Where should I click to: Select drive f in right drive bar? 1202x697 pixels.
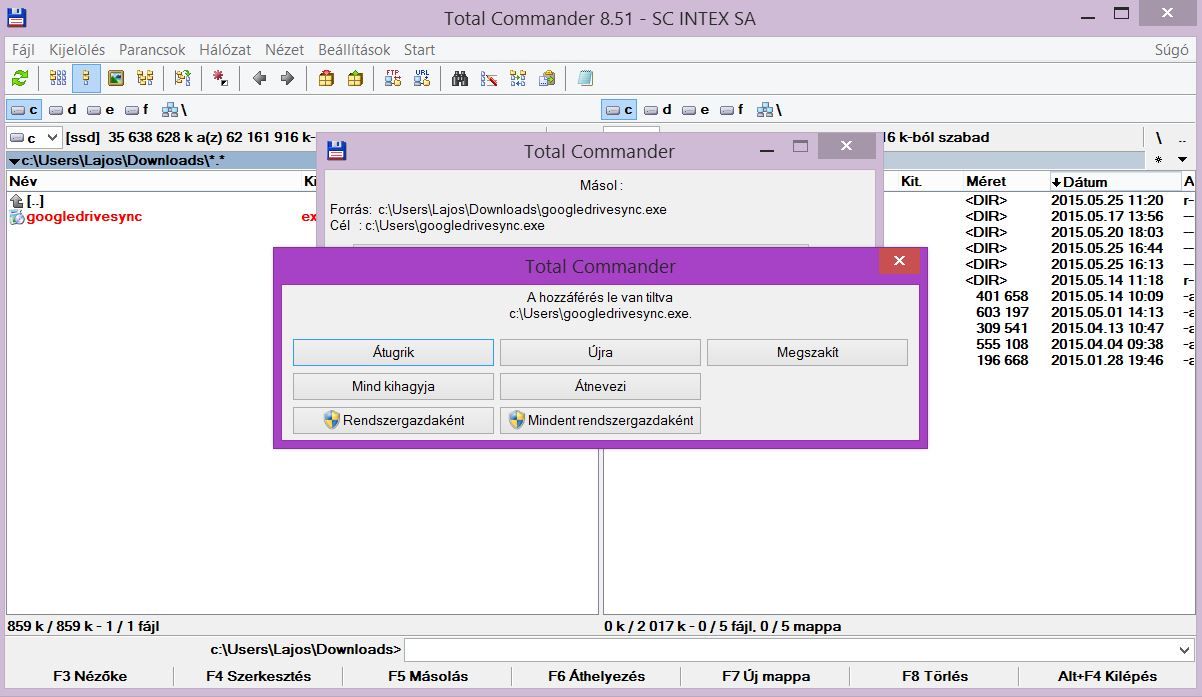click(733, 110)
